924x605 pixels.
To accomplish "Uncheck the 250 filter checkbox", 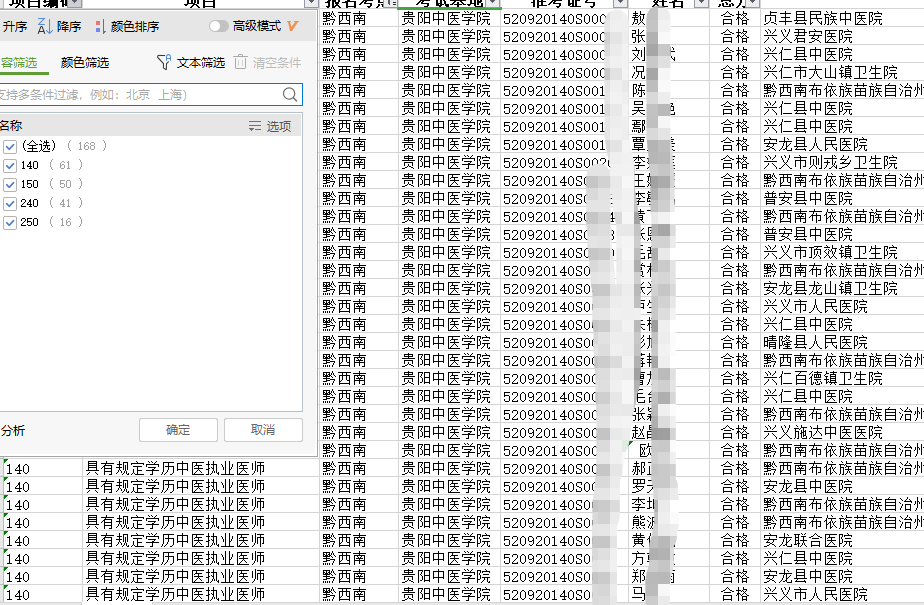I will [x=10, y=222].
